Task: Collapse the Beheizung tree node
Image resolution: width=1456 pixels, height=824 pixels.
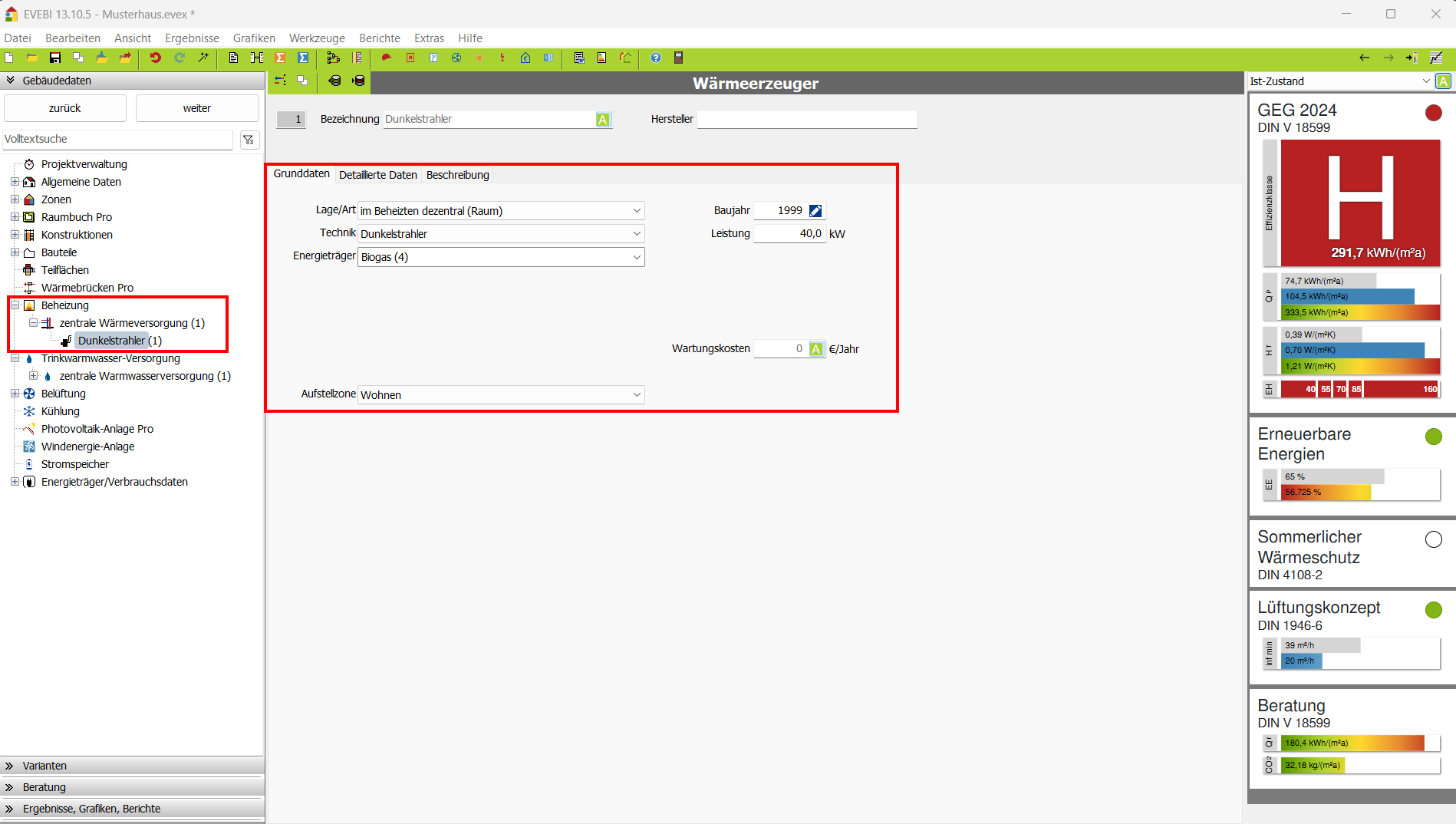Action: [x=15, y=305]
